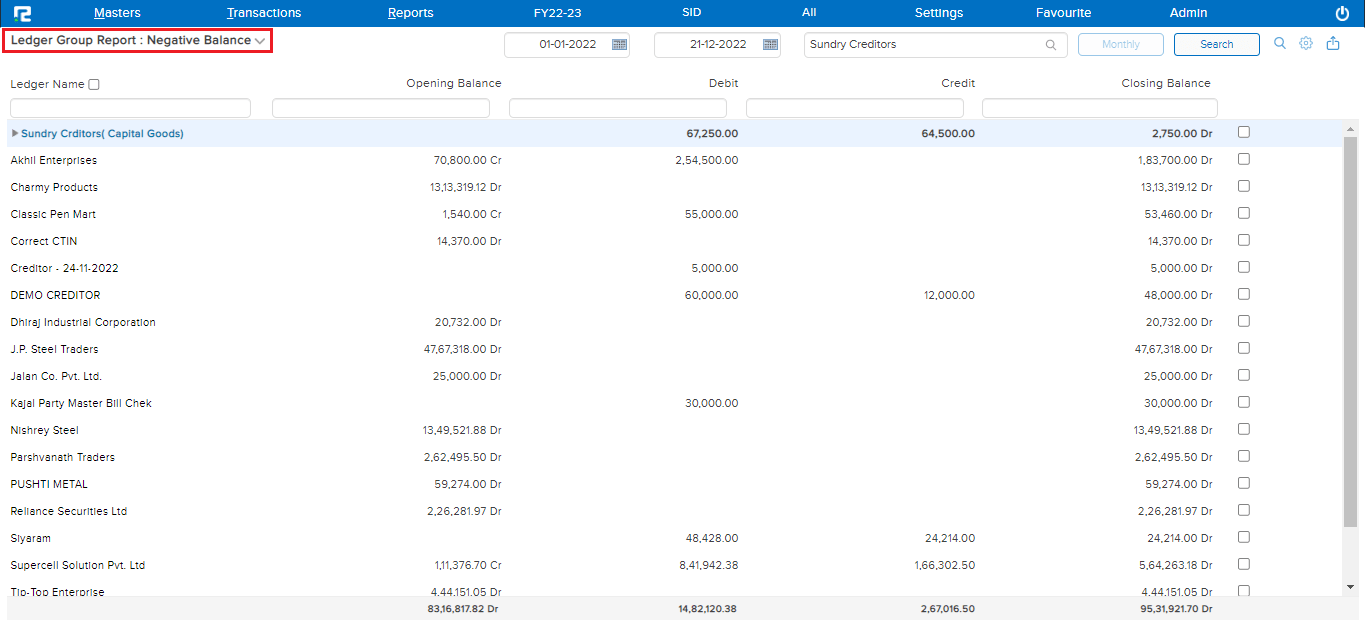Image resolution: width=1366 pixels, height=625 pixels.
Task: Expand Sundry Crditors (Capital Goods) group
Action: pos(15,133)
